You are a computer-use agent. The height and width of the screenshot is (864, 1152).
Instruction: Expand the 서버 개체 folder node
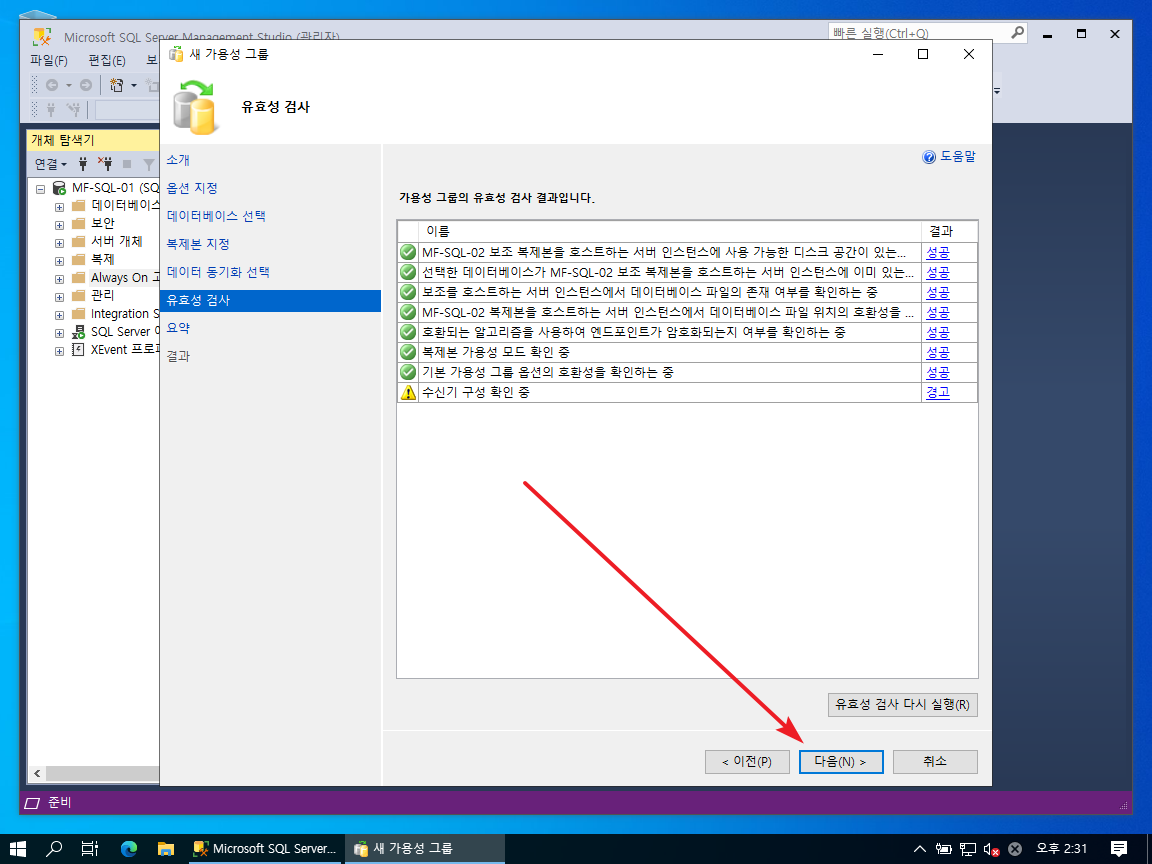(60, 243)
